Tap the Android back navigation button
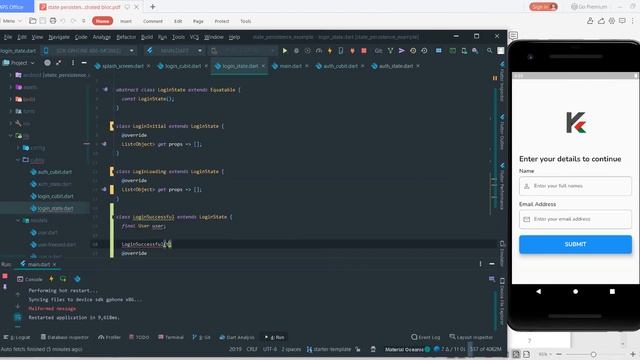 point(538,291)
